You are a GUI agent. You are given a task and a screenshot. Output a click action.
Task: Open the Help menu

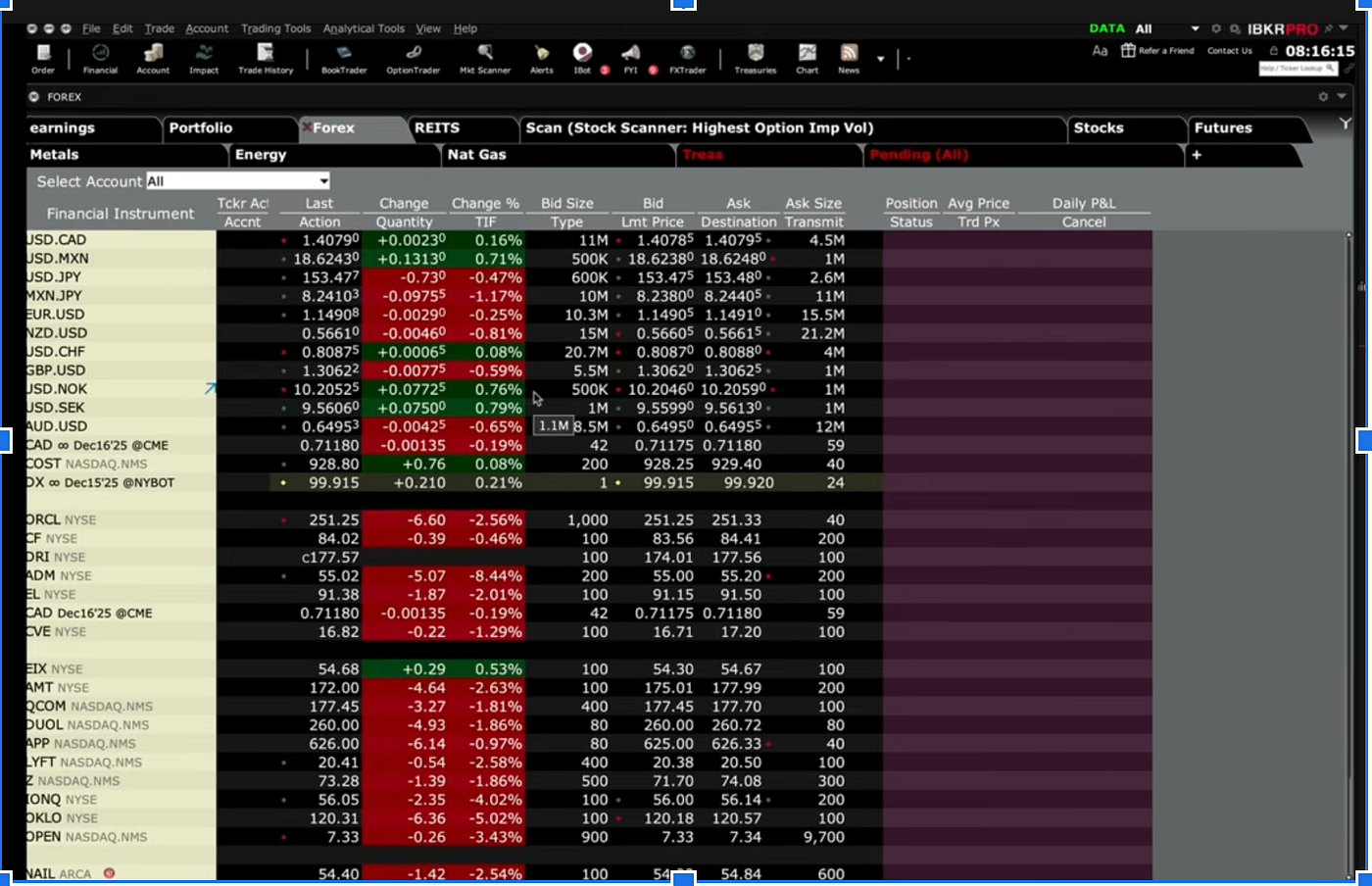point(465,28)
